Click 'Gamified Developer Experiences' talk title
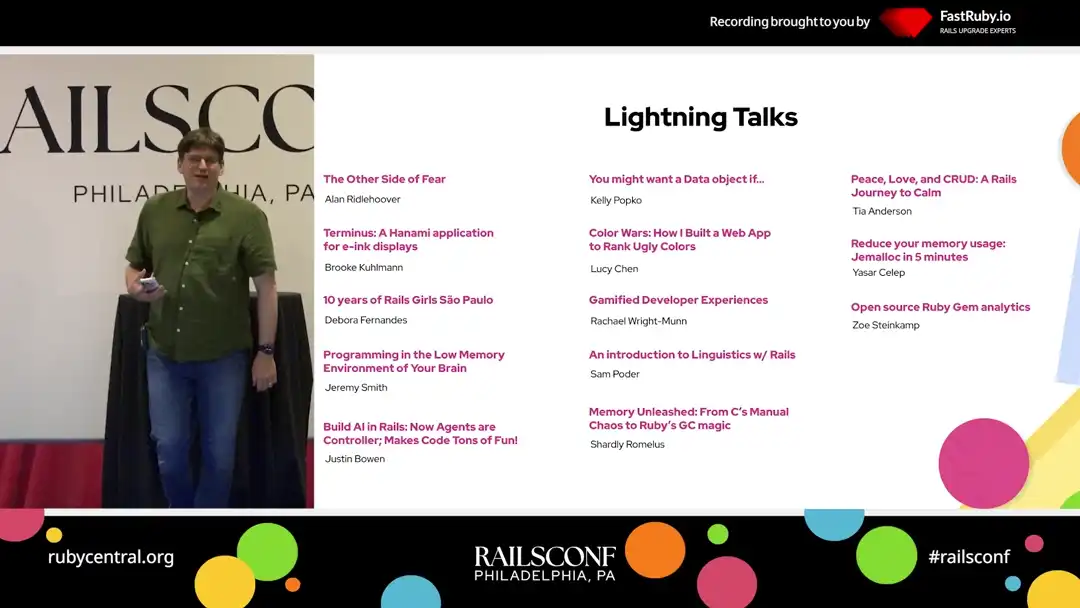1080x608 pixels. click(678, 300)
